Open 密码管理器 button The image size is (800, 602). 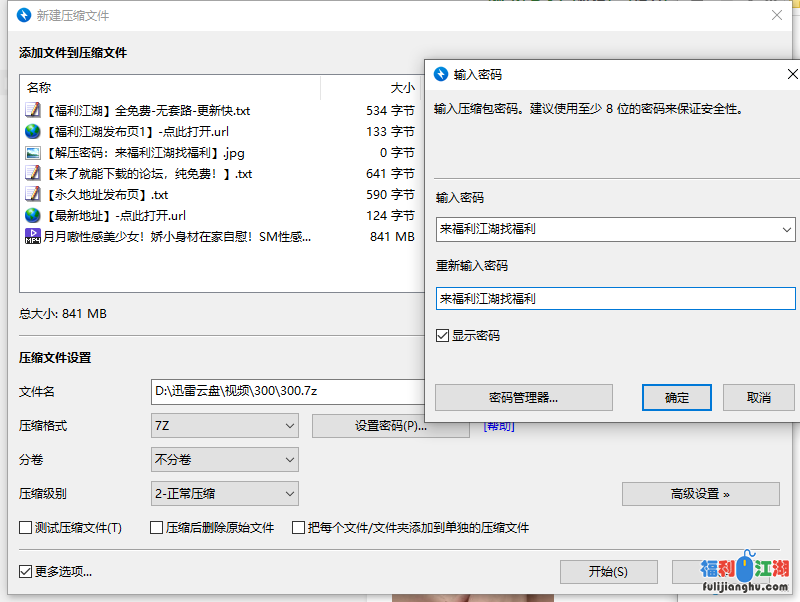coord(523,398)
